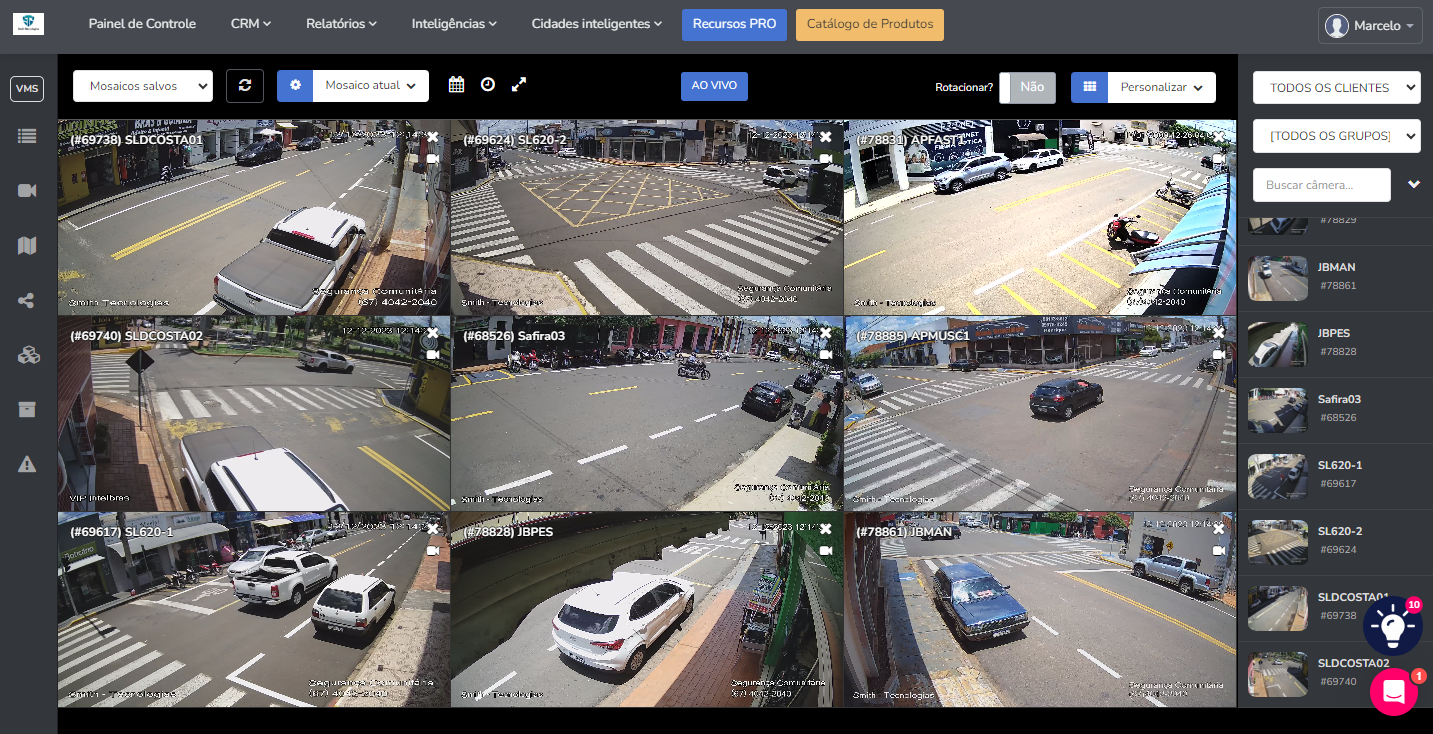Image resolution: width=1433 pixels, height=734 pixels.
Task: Click the warning alerts icon in sidebar
Action: click(27, 464)
